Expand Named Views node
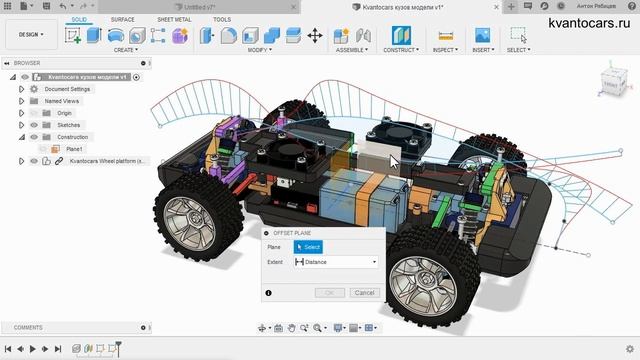The width and height of the screenshot is (640, 360). click(21, 101)
